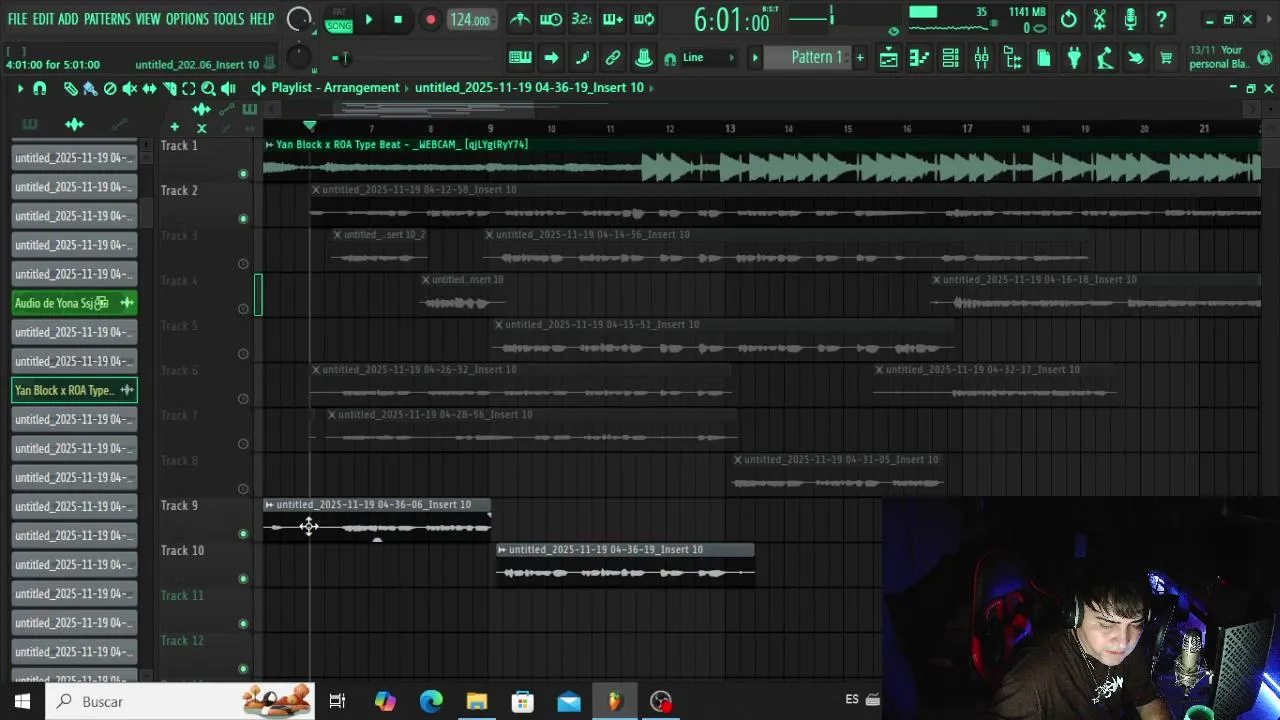Enable typing keyboard to piano
Viewport: 1280px width, 720px height.
tap(520, 58)
